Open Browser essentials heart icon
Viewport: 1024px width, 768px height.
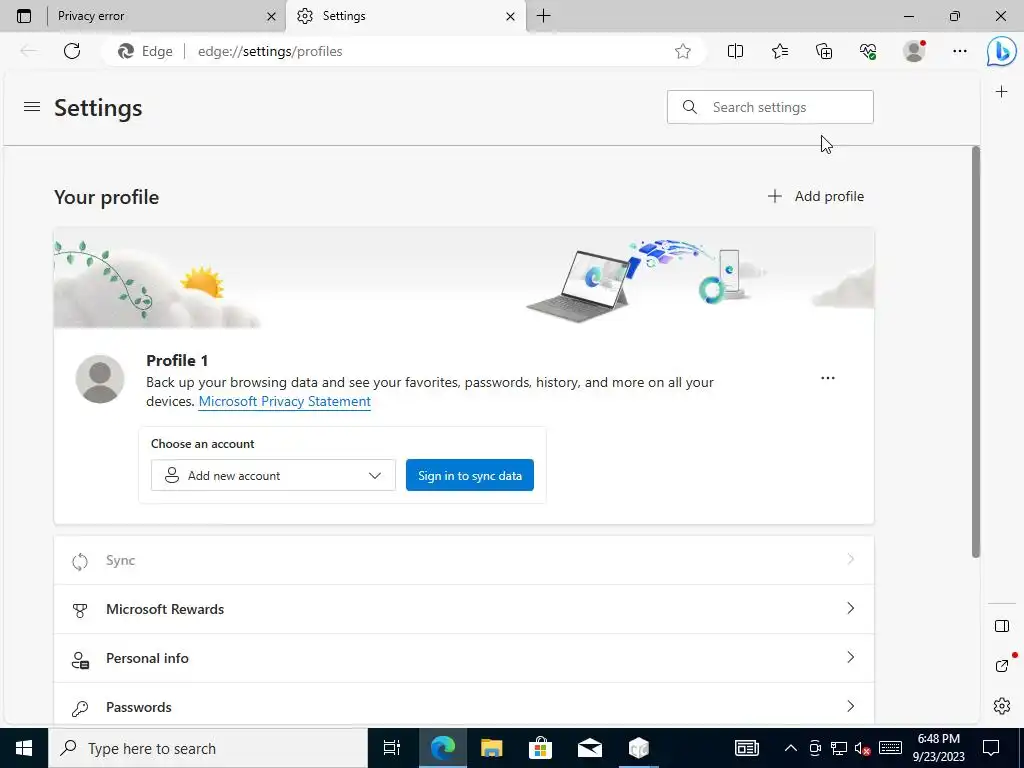pyautogui.click(x=868, y=52)
